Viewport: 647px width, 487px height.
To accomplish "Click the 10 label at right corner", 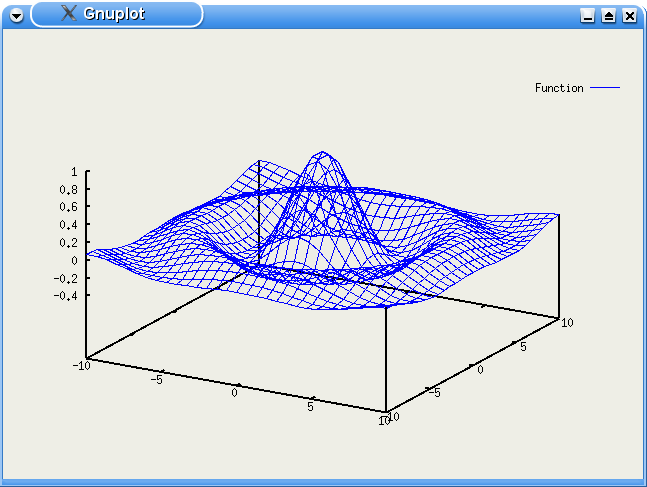I will tap(567, 323).
